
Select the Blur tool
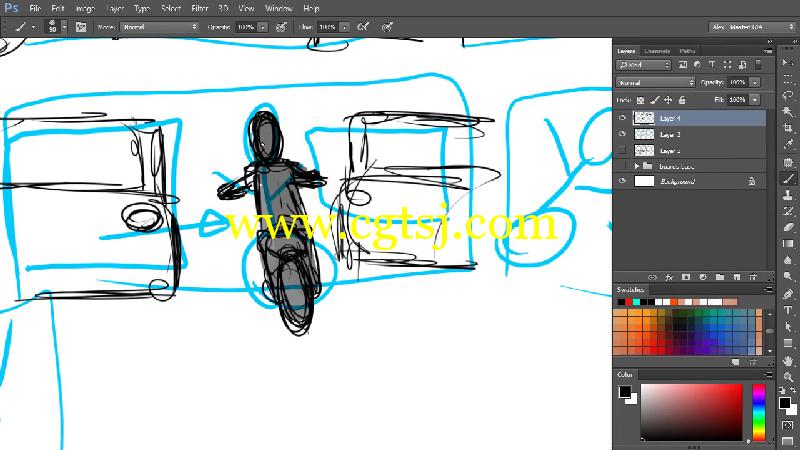pyautogui.click(x=788, y=260)
